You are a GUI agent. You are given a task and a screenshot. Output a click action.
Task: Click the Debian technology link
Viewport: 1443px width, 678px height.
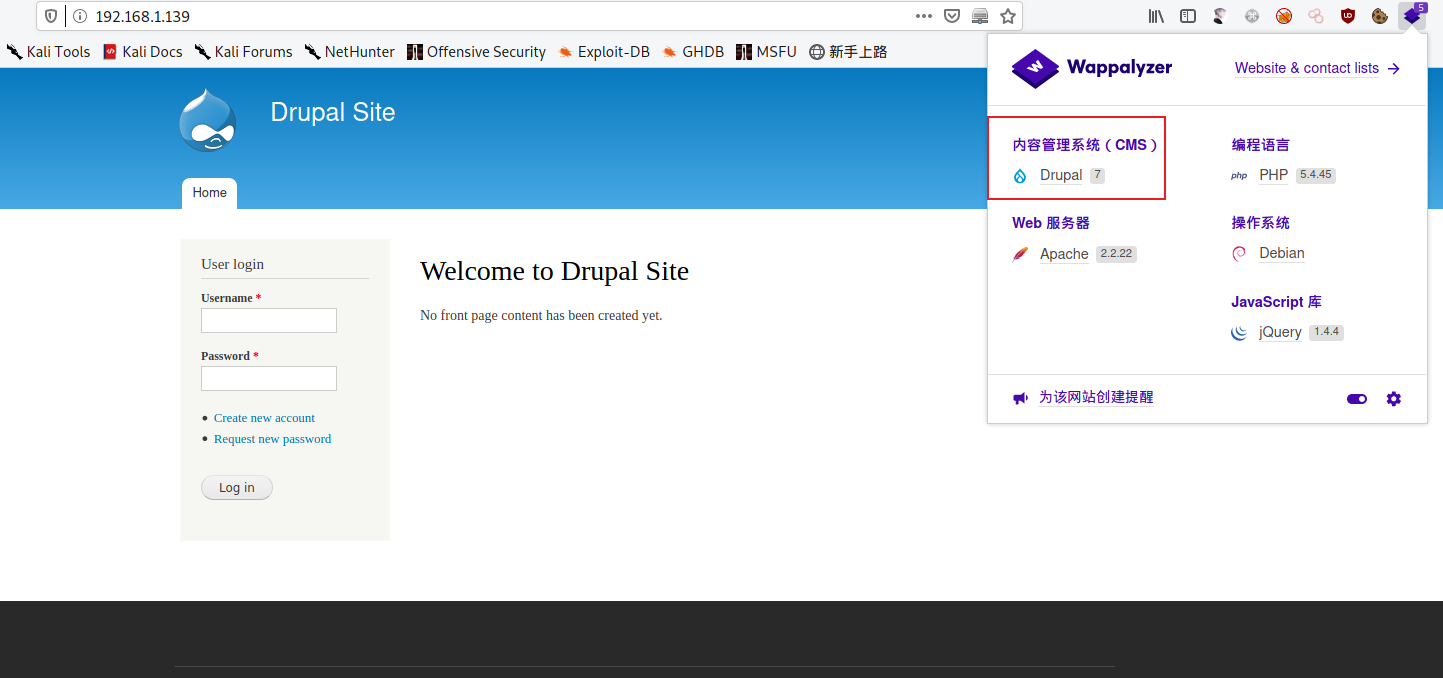click(x=1282, y=254)
